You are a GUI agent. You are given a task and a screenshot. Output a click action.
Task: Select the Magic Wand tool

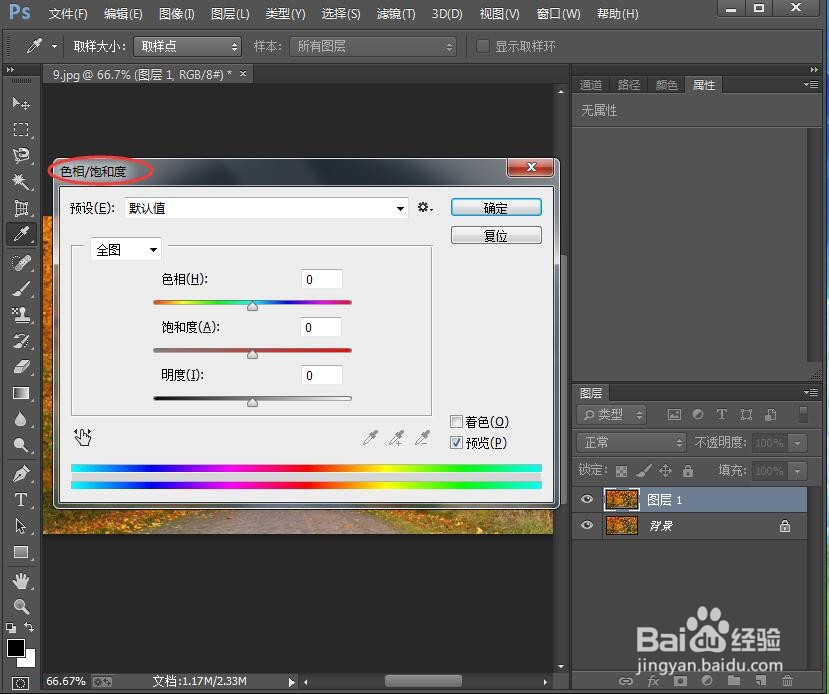click(x=21, y=182)
